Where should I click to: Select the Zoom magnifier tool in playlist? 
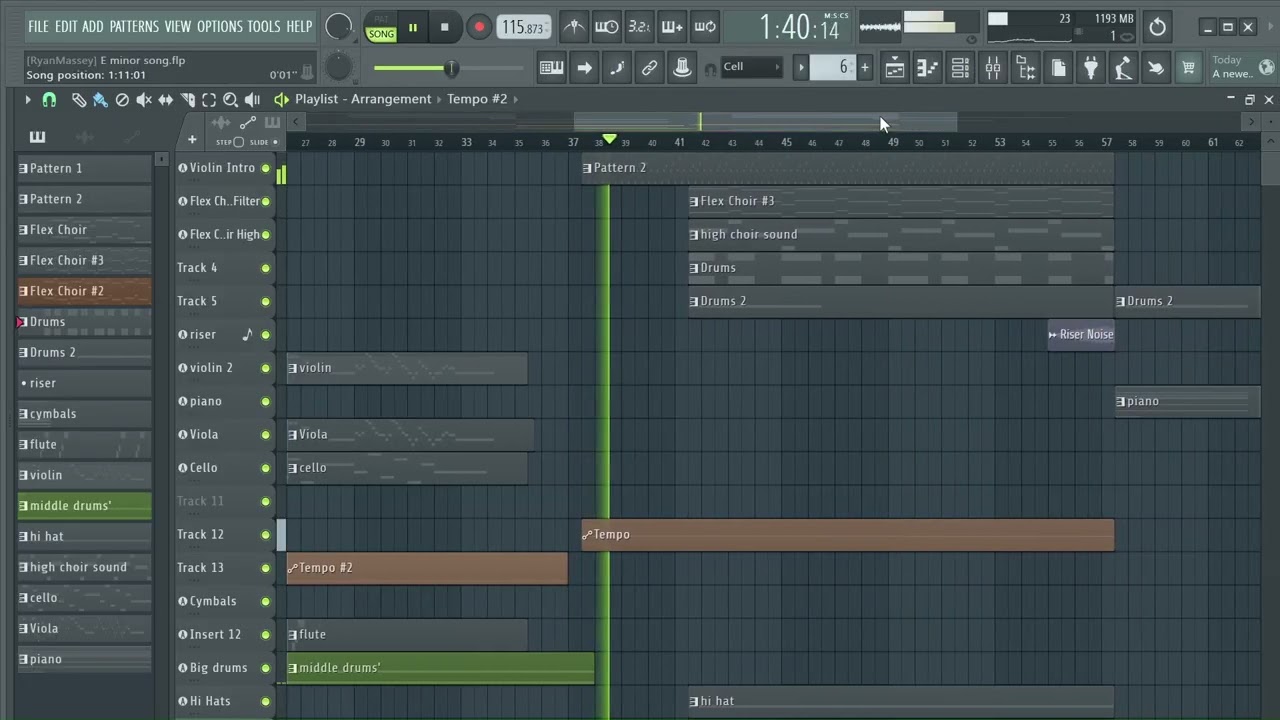pos(230,100)
